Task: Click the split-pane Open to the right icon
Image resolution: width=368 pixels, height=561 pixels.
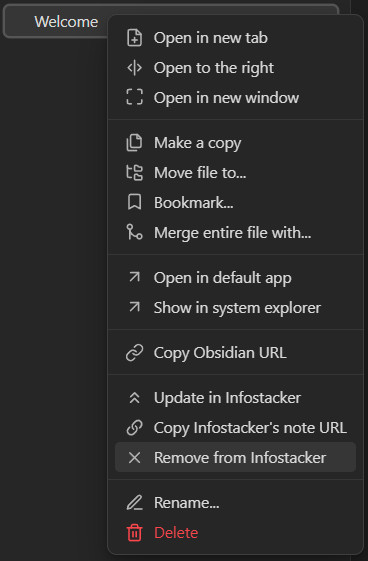Action: point(134,68)
